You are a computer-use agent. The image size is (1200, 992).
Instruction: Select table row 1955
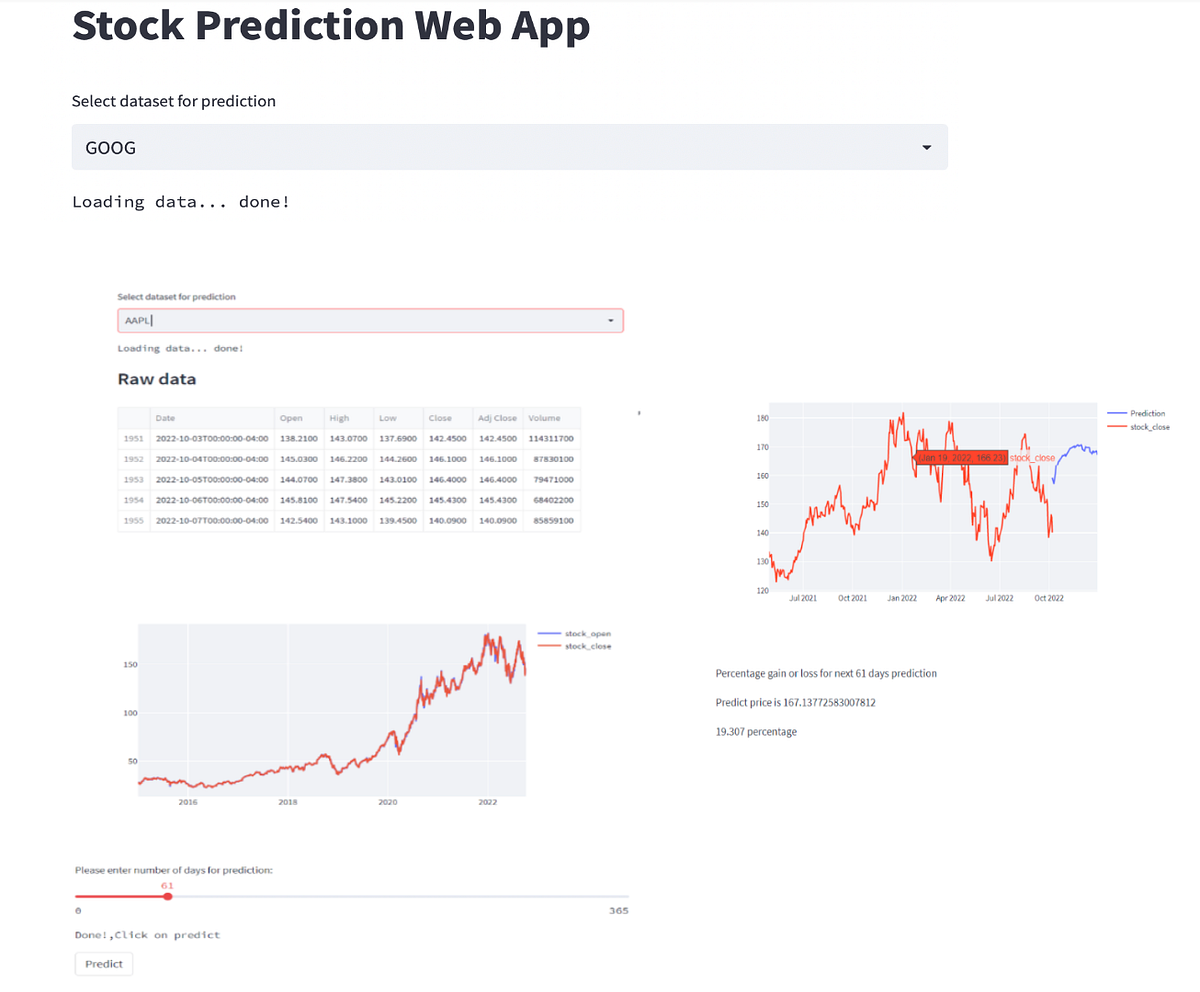[x=134, y=521]
